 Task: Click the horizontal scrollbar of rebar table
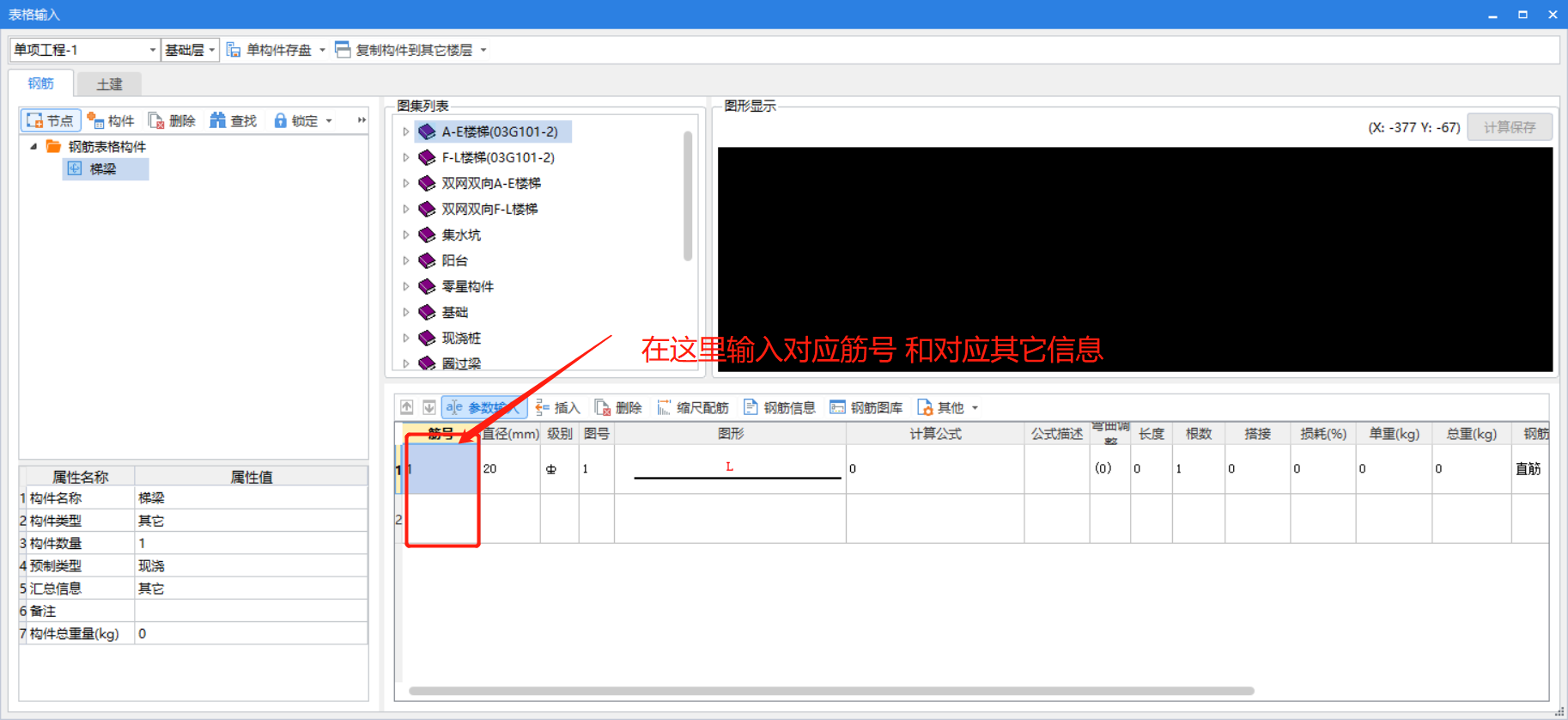(x=831, y=691)
